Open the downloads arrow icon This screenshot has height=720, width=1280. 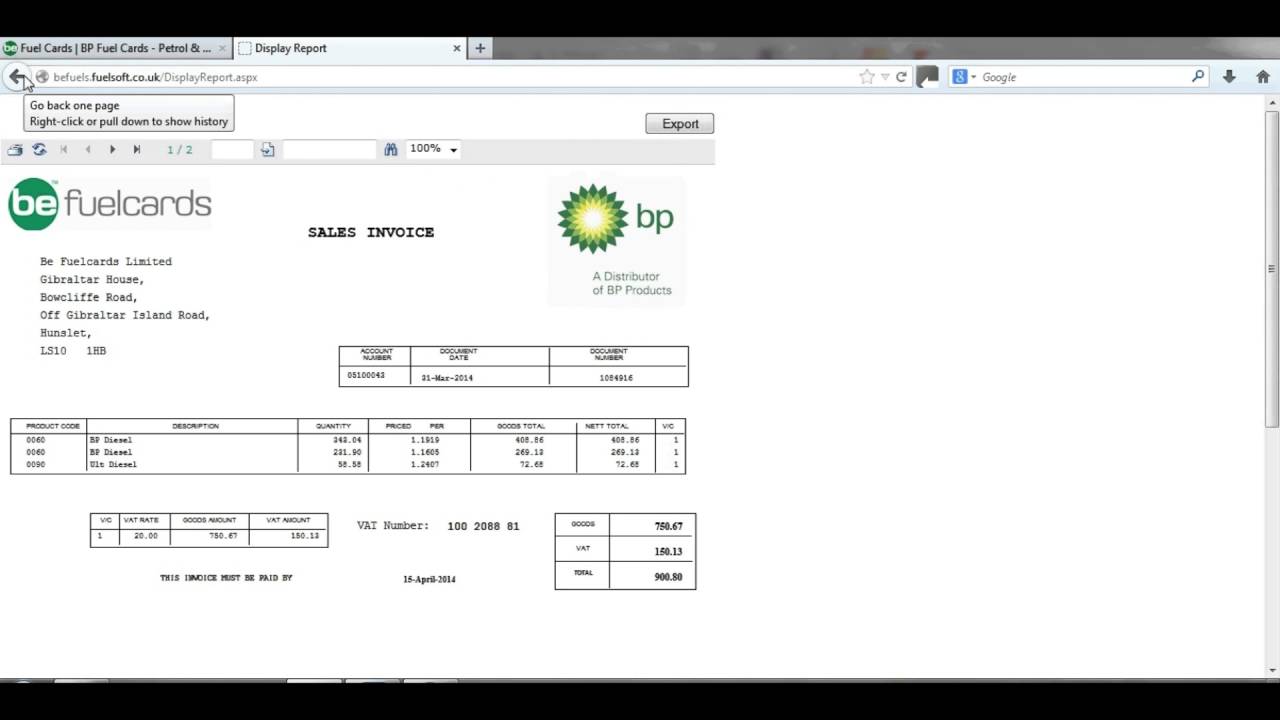pyautogui.click(x=1229, y=77)
